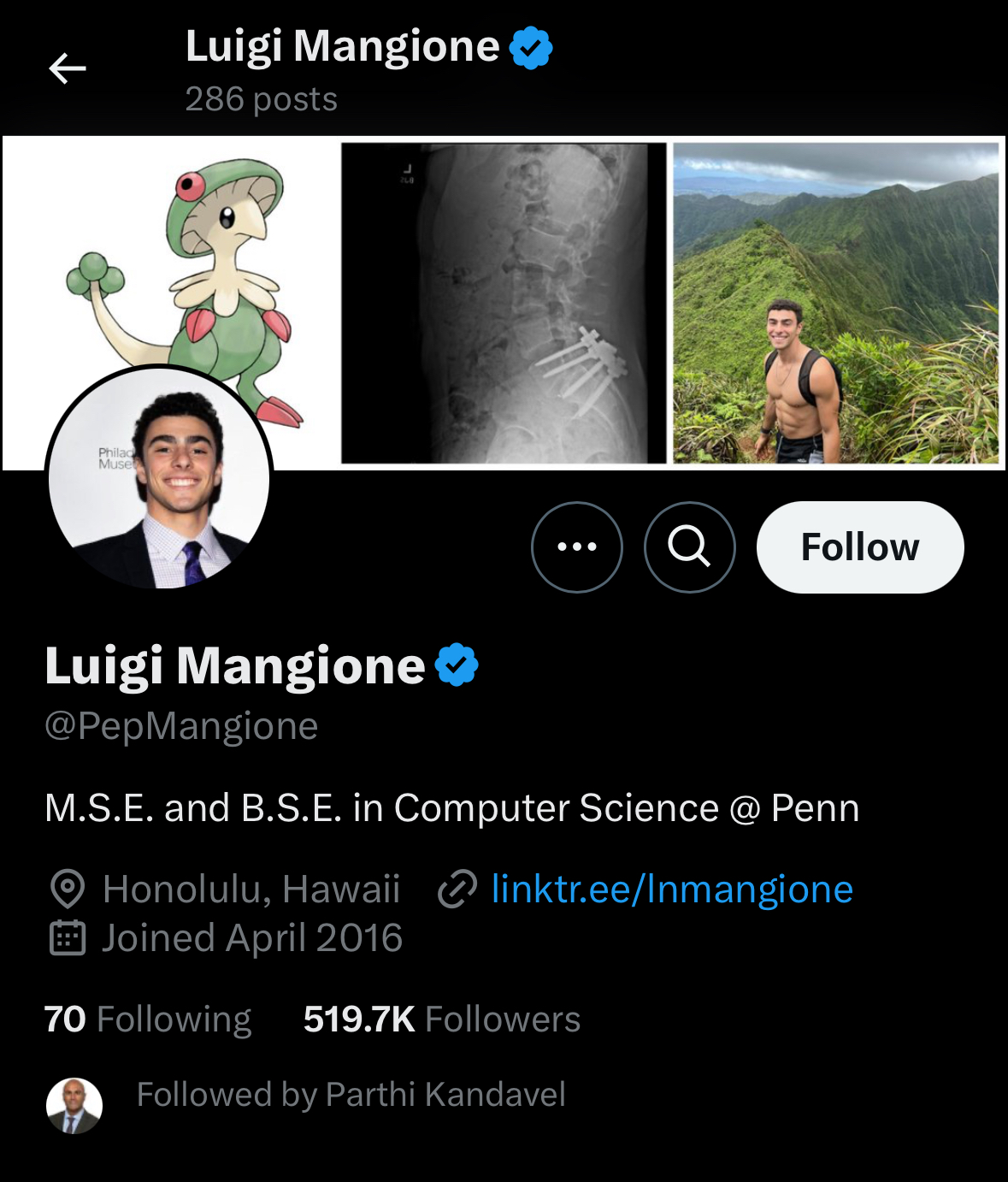
Task: Click the location pin icon
Action: point(68,889)
